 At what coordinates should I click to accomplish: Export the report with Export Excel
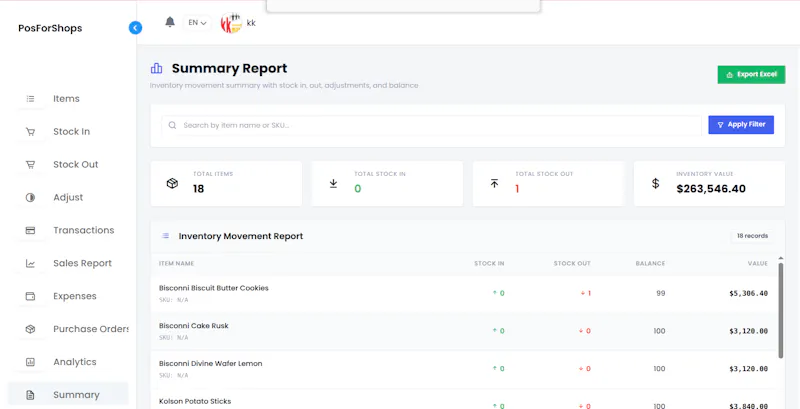(751, 74)
